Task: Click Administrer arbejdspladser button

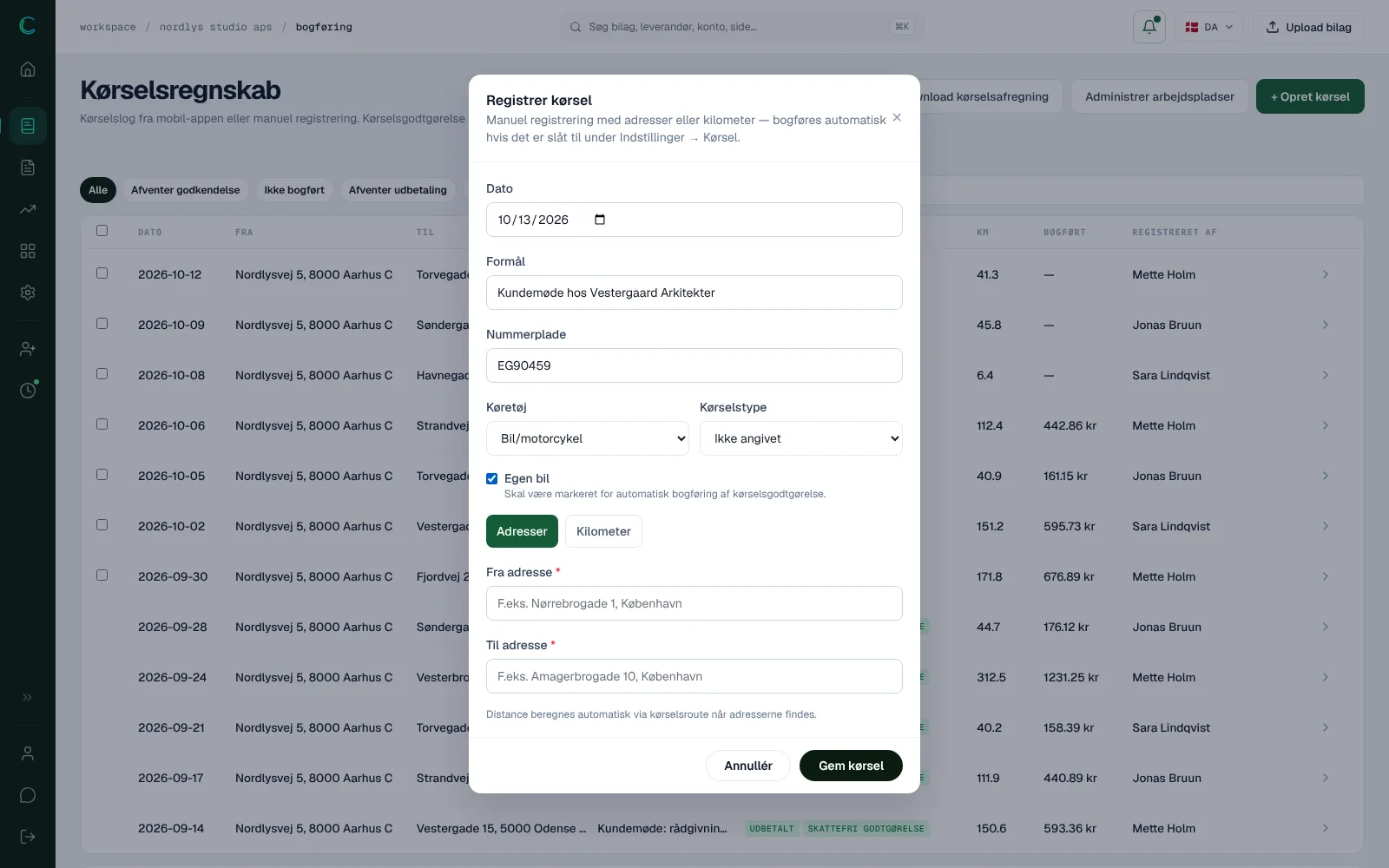Action: point(1160,96)
